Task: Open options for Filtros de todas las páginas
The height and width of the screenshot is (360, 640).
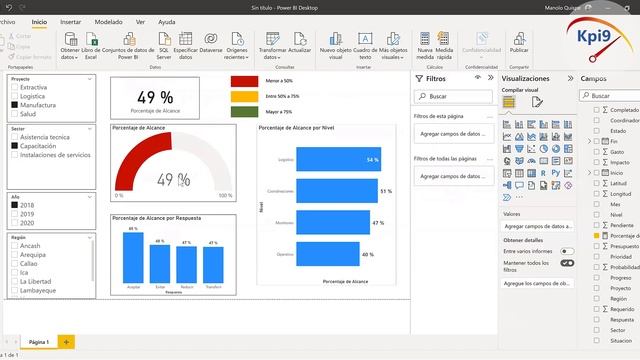Action: pos(490,159)
